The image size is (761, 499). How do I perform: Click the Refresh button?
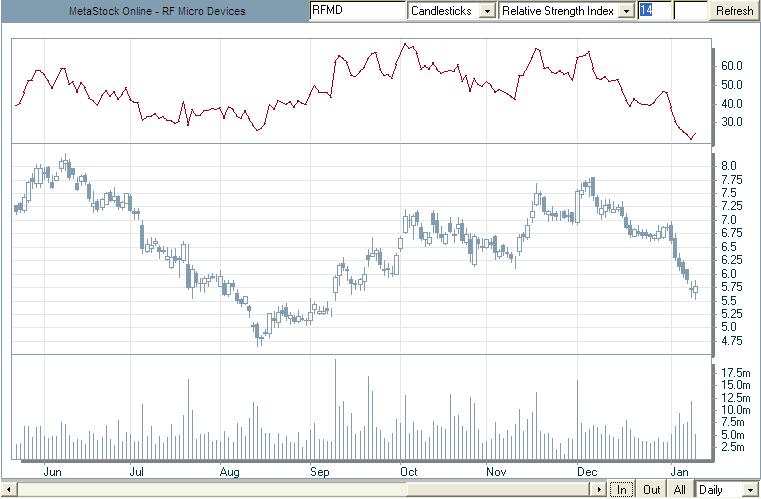734,10
